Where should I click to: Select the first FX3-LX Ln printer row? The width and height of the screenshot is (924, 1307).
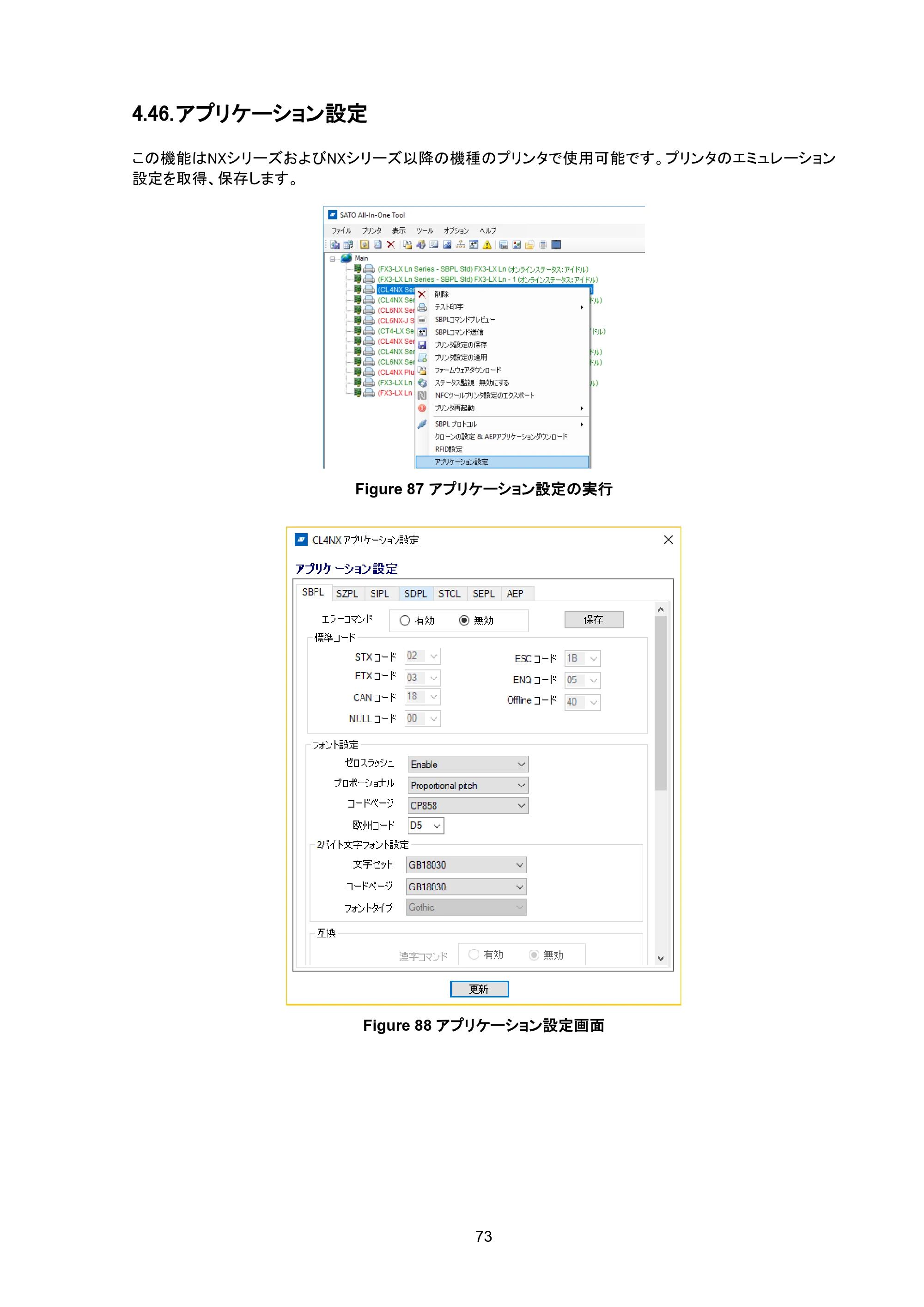pos(483,269)
